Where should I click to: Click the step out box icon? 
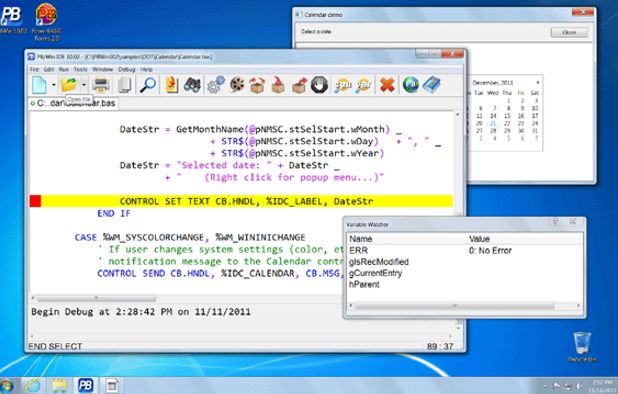tap(299, 85)
